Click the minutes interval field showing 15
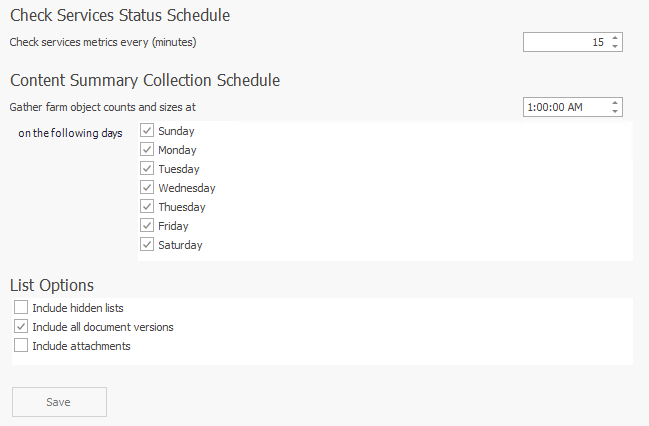 click(x=565, y=42)
